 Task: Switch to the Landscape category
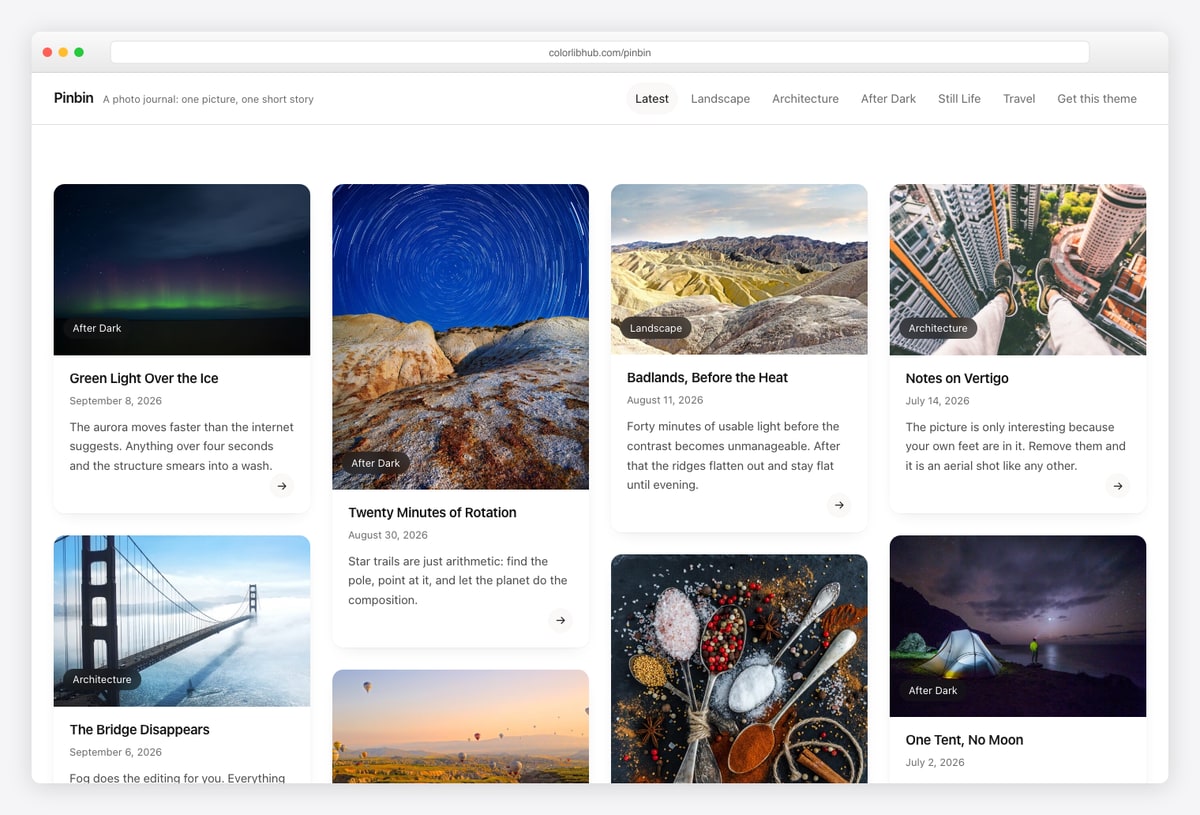(720, 99)
